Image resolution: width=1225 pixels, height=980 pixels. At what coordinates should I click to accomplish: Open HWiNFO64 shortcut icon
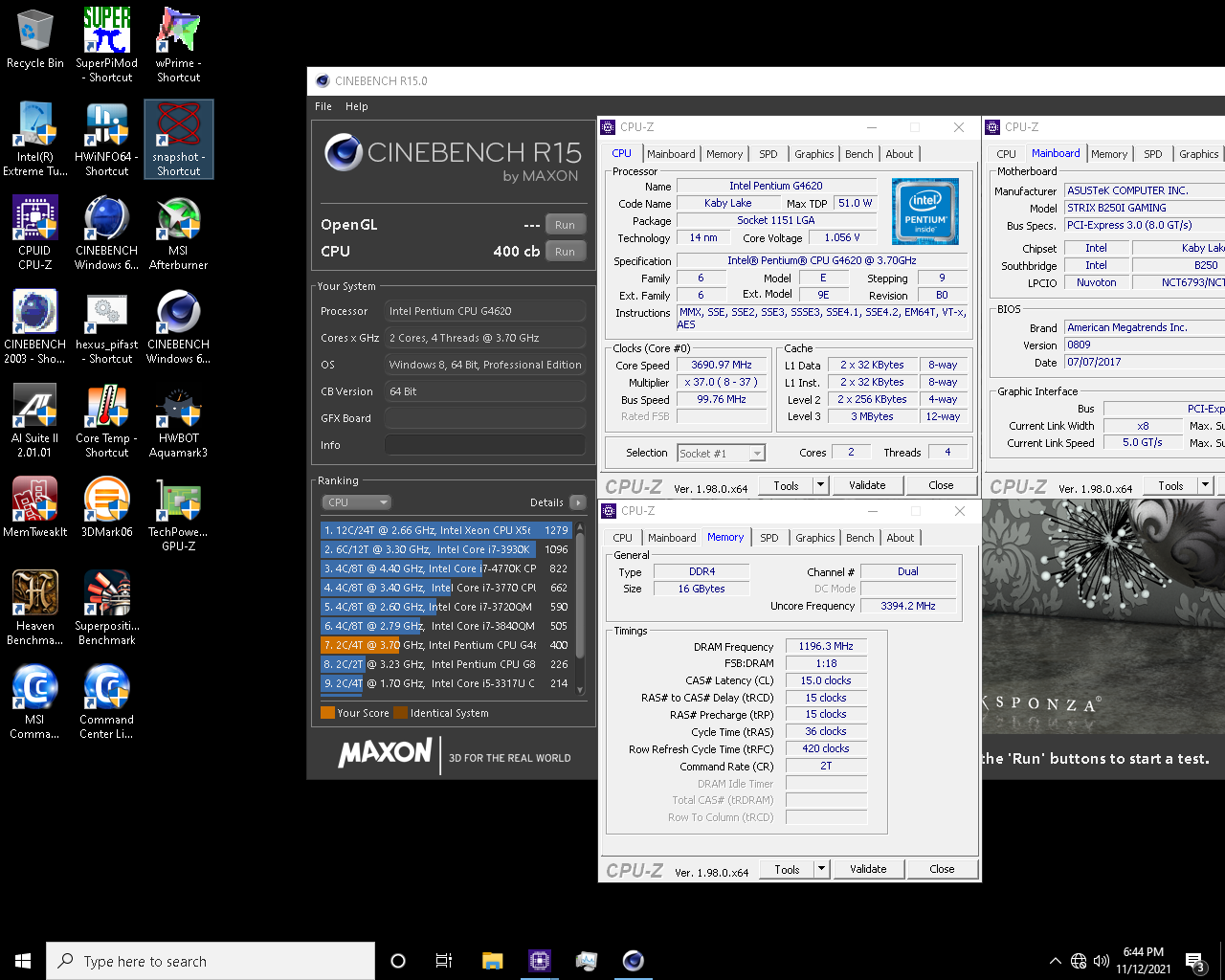pos(106,140)
